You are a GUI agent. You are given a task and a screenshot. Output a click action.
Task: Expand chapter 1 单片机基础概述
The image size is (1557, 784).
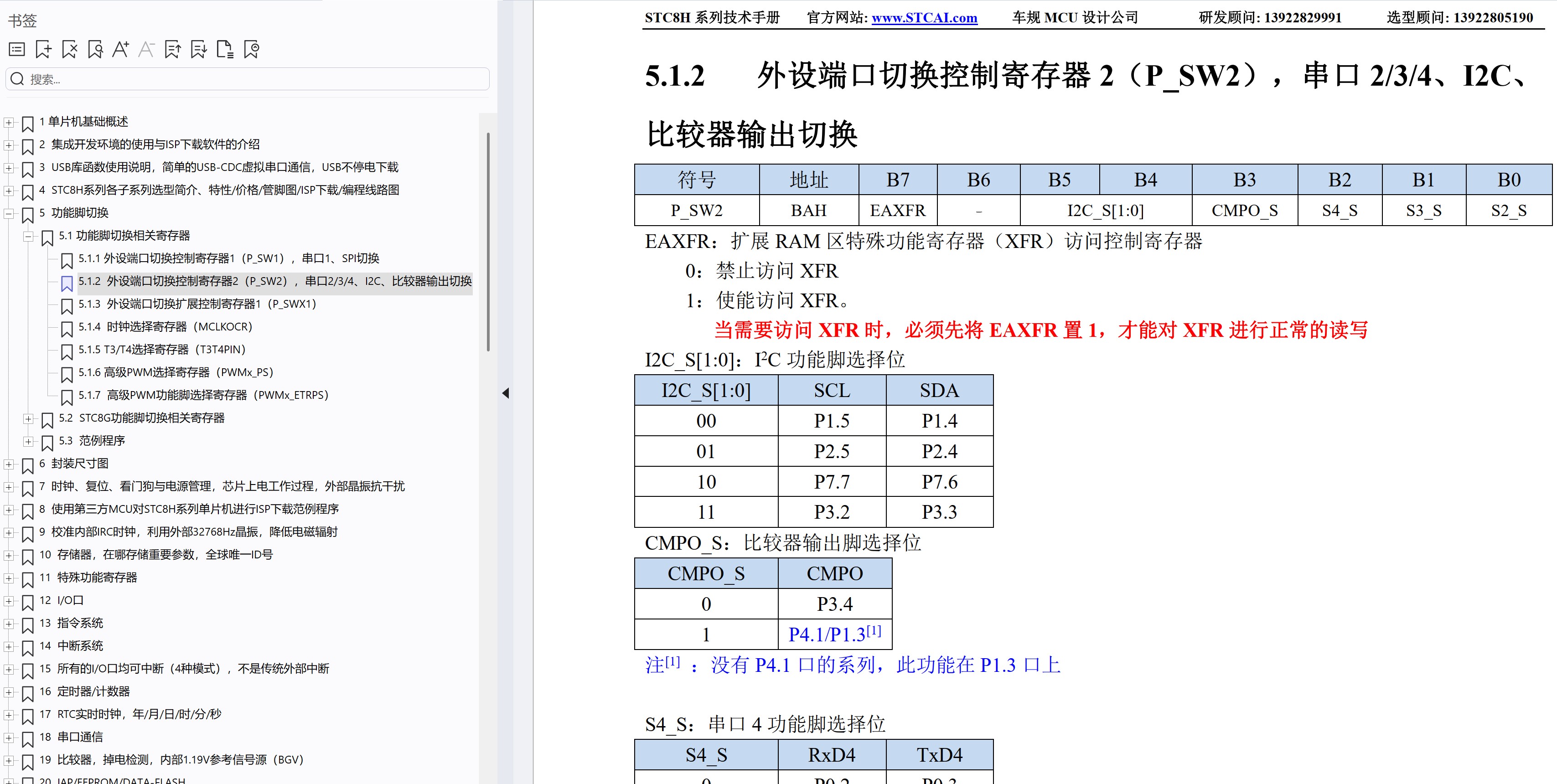(x=9, y=123)
